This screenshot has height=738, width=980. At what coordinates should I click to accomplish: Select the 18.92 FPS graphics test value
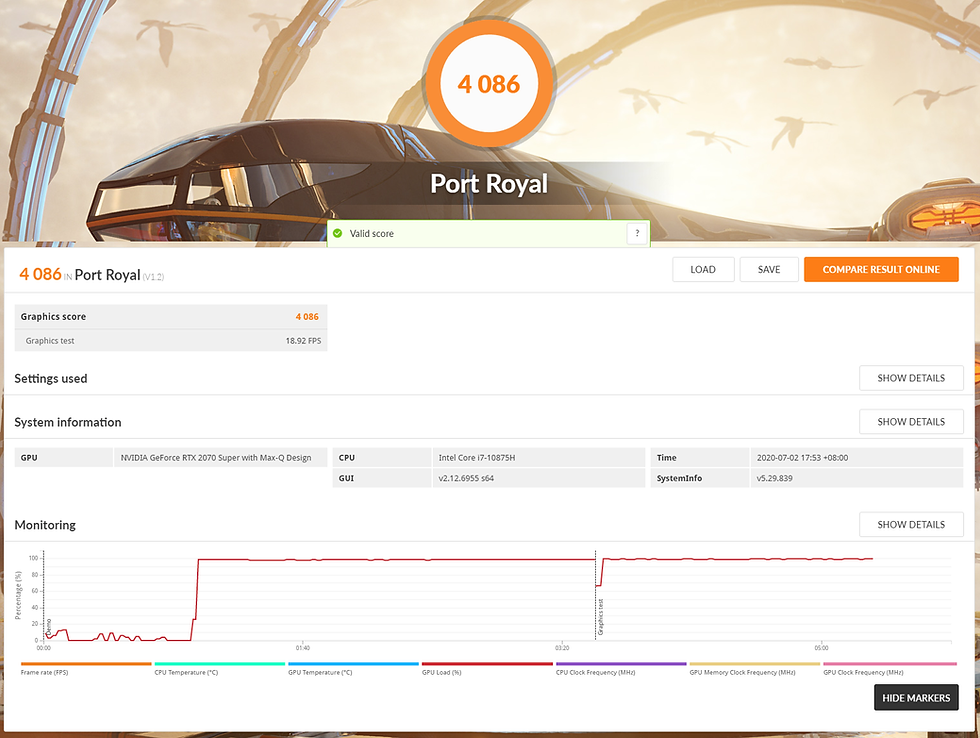[303, 341]
